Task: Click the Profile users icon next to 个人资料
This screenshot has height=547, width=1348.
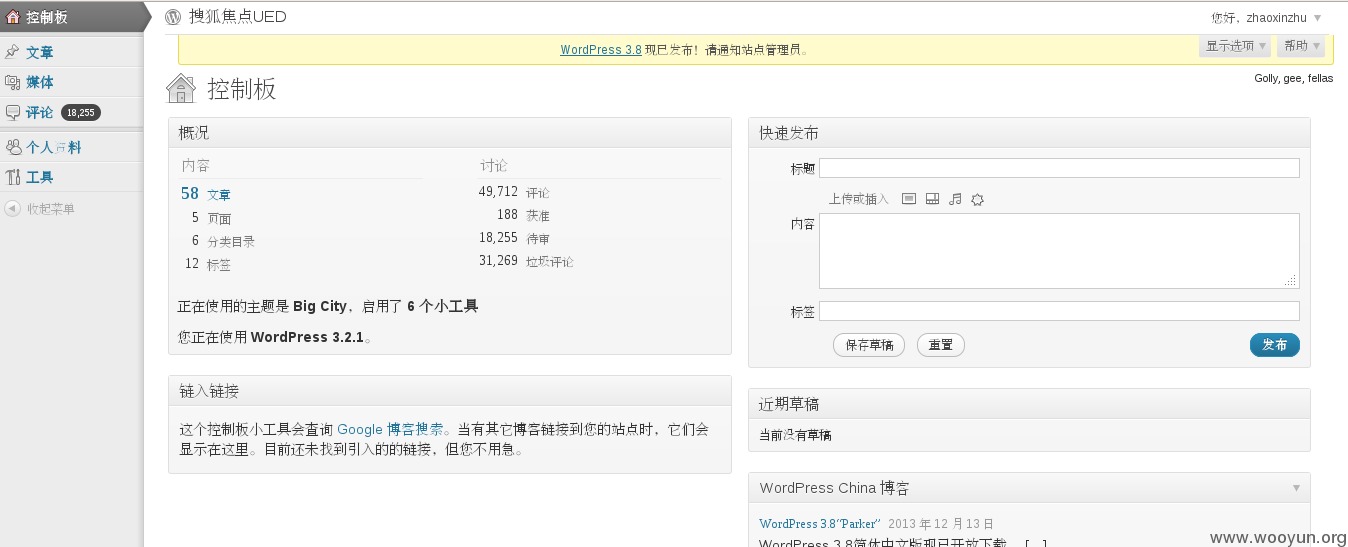Action: 13,147
